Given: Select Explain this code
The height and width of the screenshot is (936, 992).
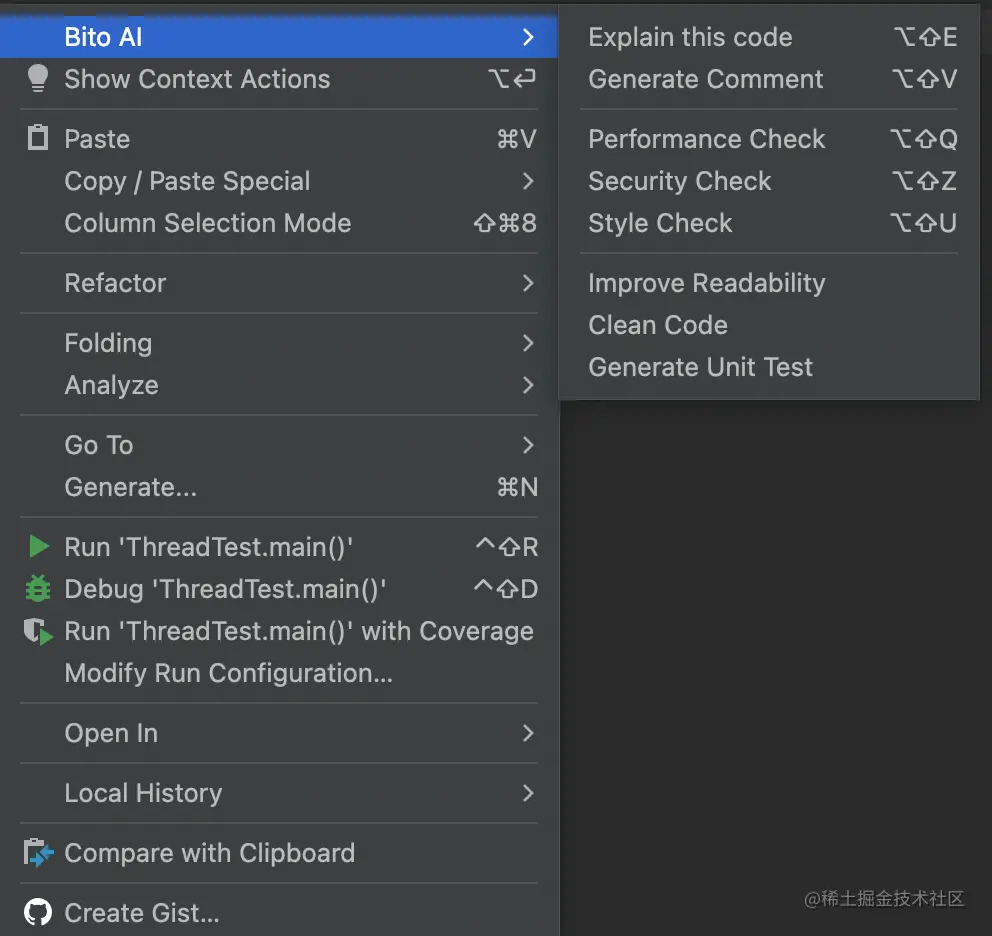Looking at the screenshot, I should click(690, 37).
